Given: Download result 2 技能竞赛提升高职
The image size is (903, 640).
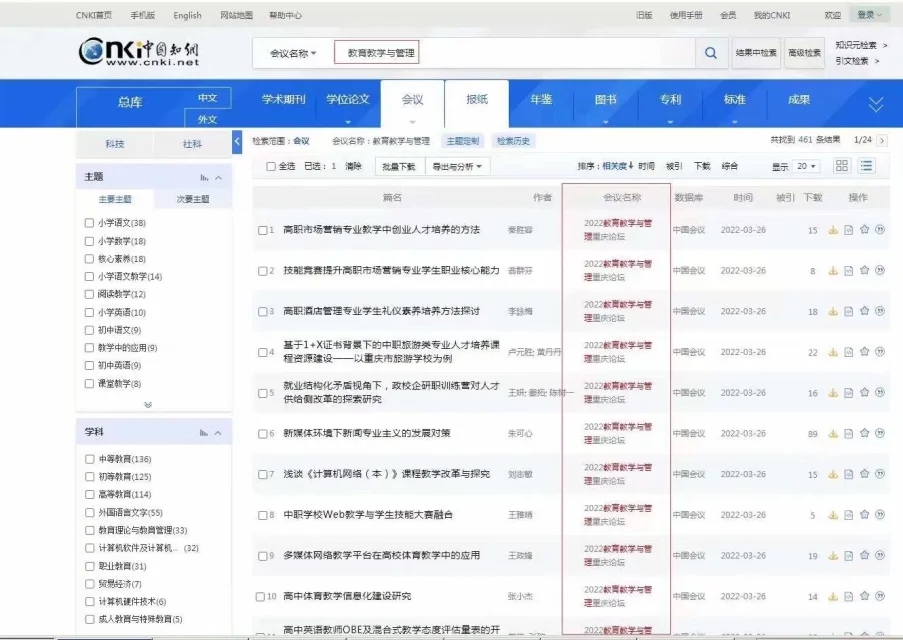Looking at the screenshot, I should point(833,271).
